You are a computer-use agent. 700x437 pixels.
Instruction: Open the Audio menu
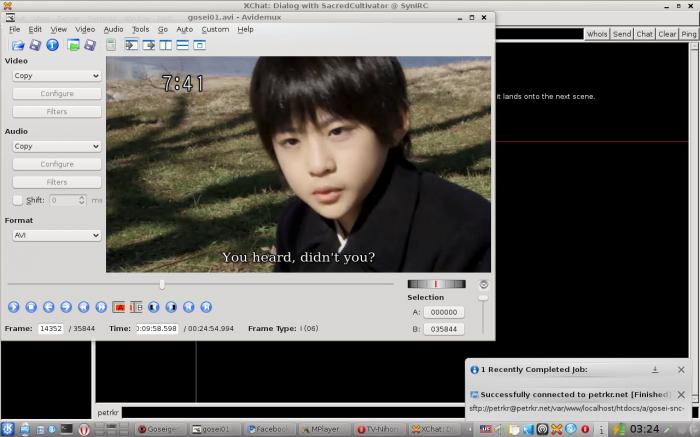click(x=113, y=29)
